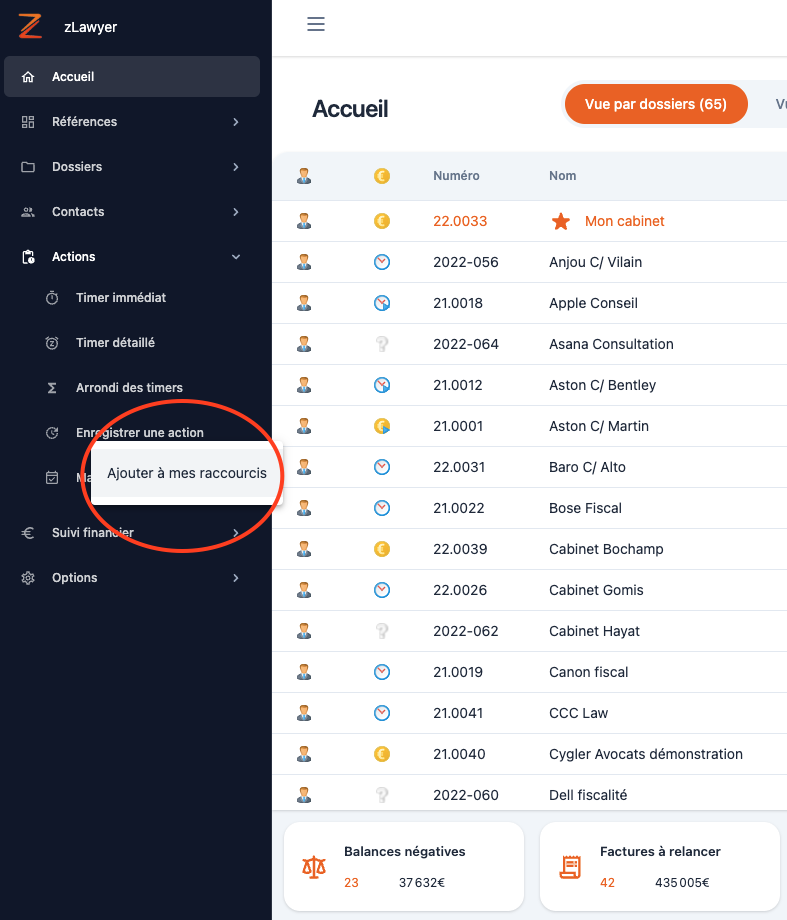This screenshot has width=787, height=920.
Task: Click the clock icon for Anjou C/ Vilain
Action: (x=381, y=262)
